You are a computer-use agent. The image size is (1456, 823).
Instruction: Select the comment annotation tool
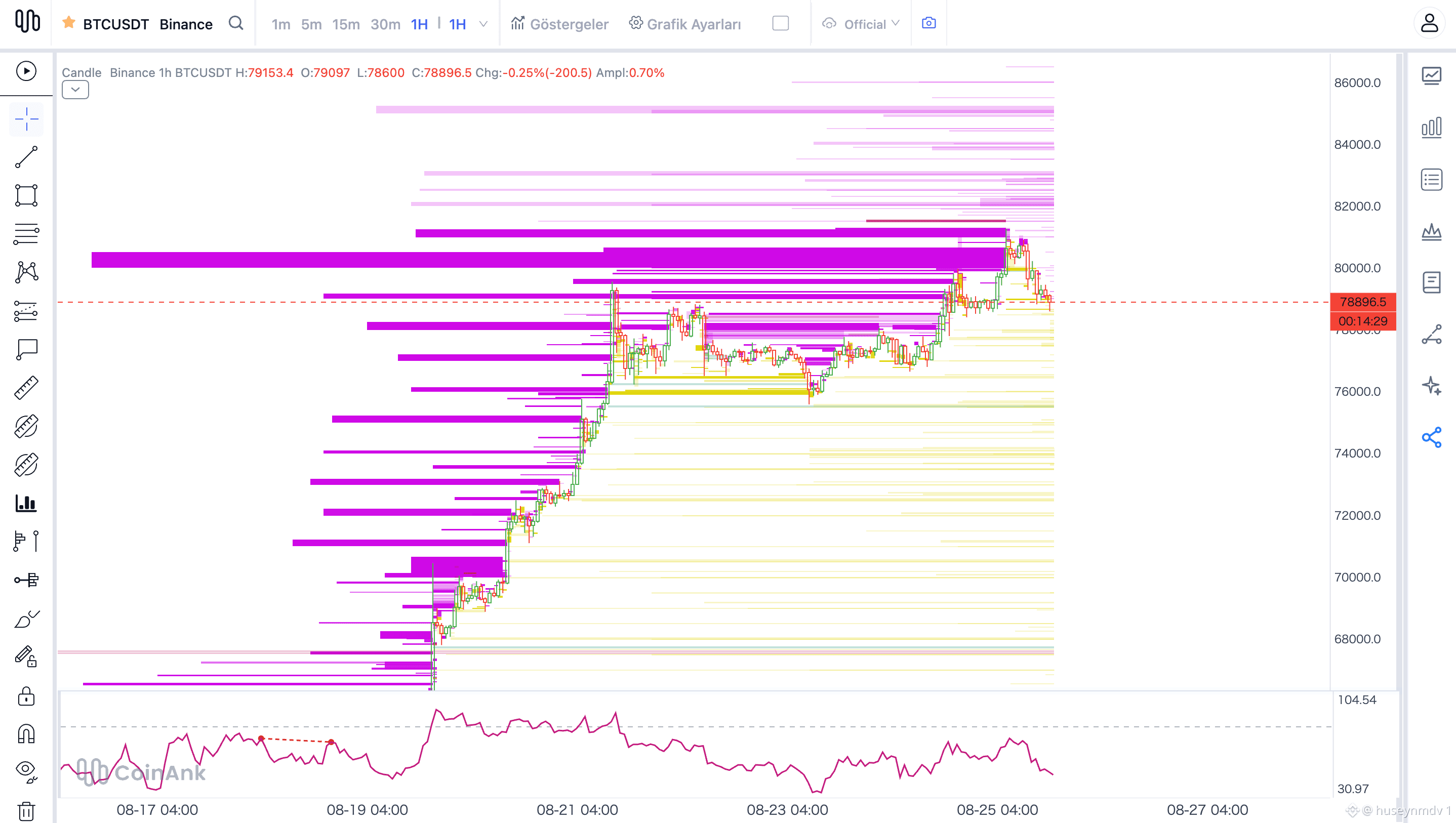click(x=26, y=349)
